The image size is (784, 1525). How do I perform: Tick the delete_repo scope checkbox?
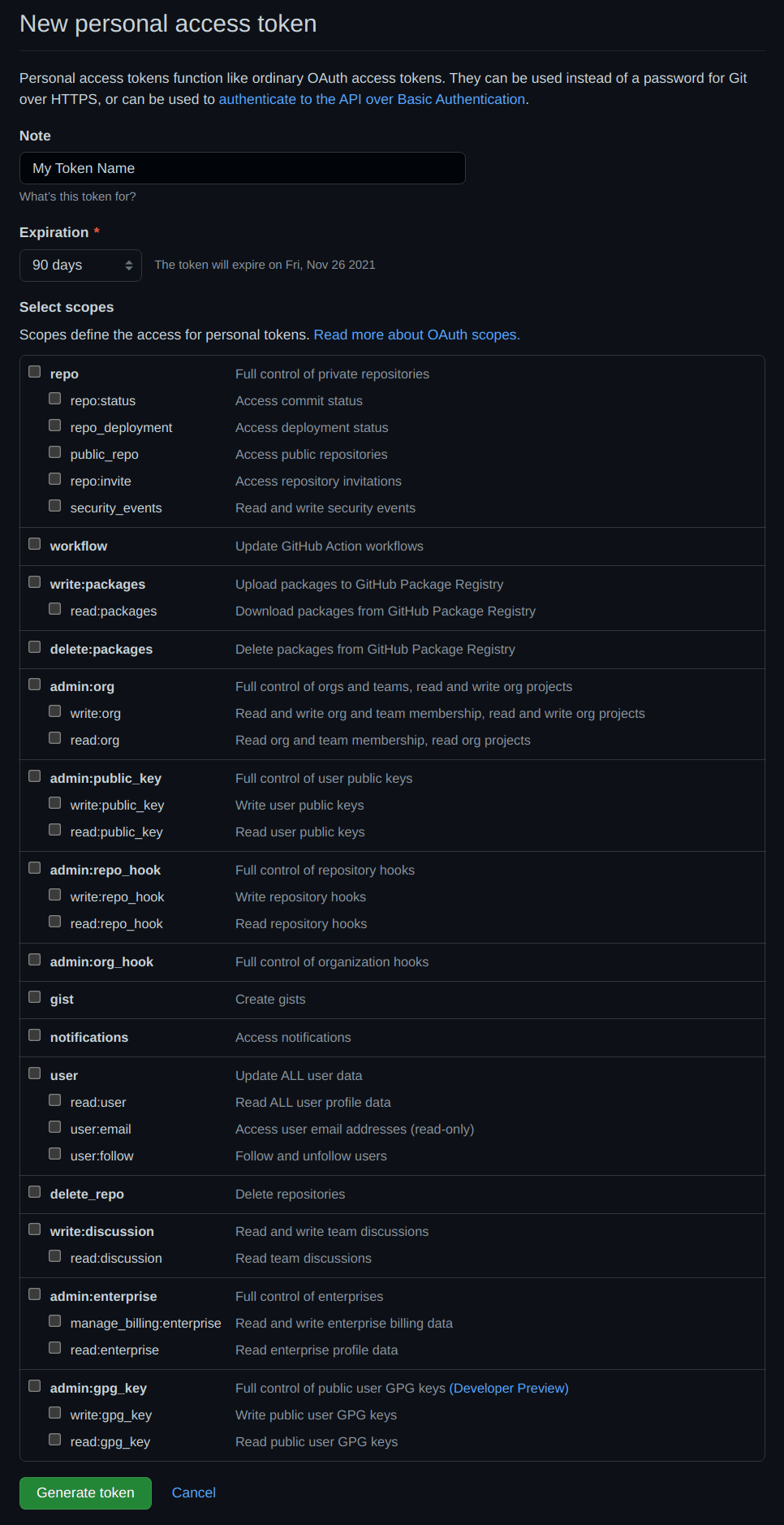tap(35, 1192)
